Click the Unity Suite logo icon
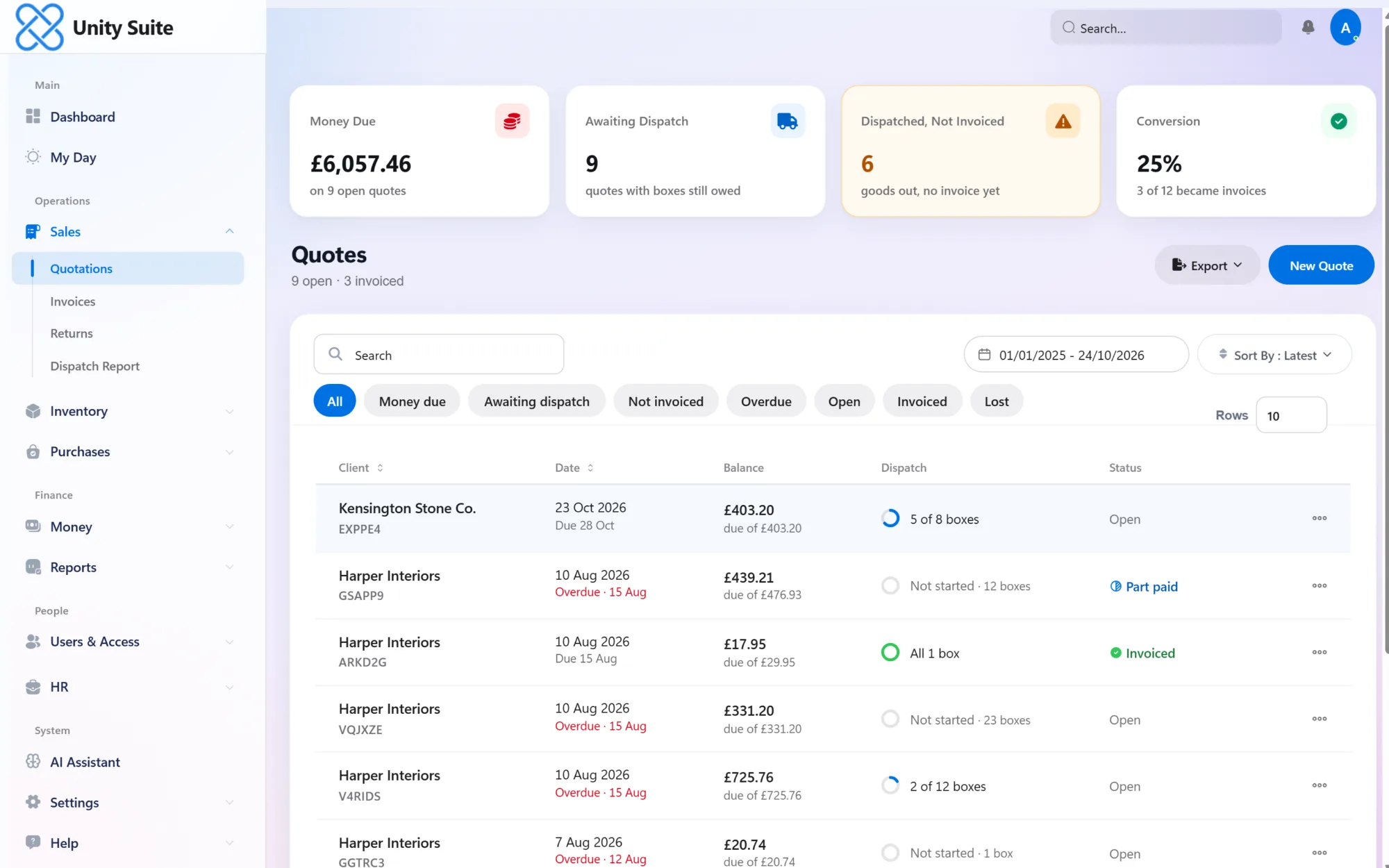The width and height of the screenshot is (1389, 868). 40,27
